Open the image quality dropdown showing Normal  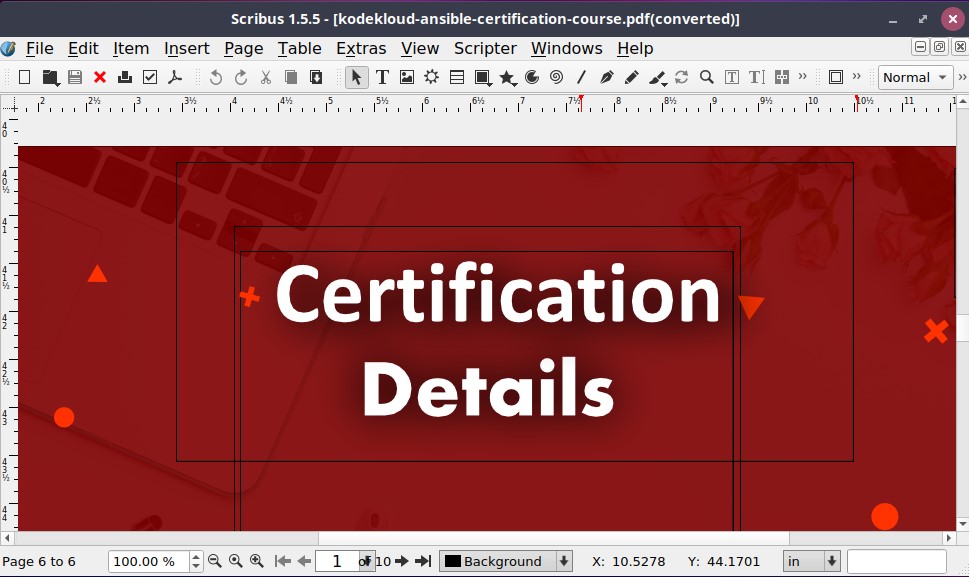coord(914,77)
